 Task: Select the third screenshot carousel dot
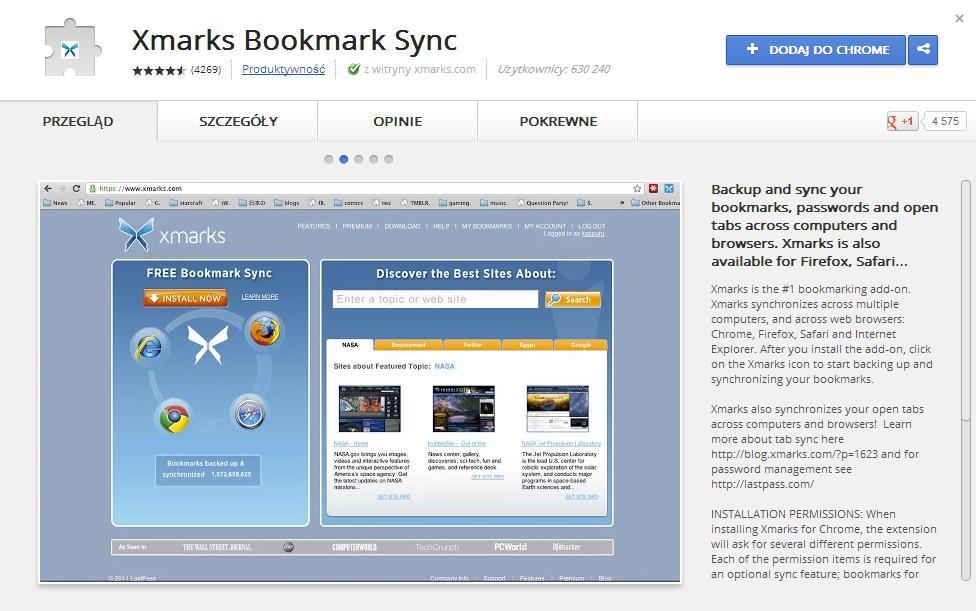point(359,159)
